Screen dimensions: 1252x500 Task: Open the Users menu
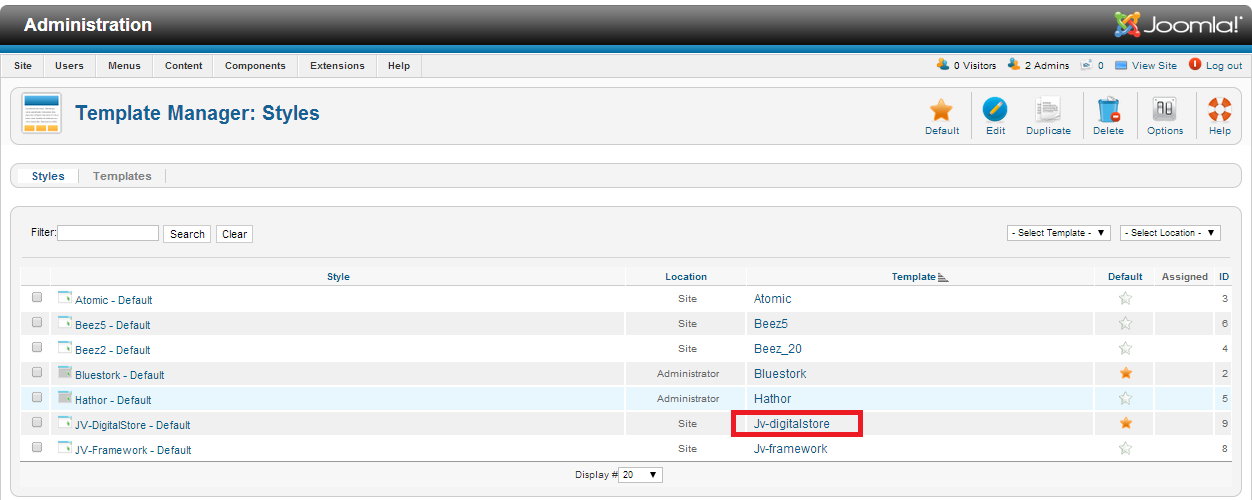click(70, 66)
